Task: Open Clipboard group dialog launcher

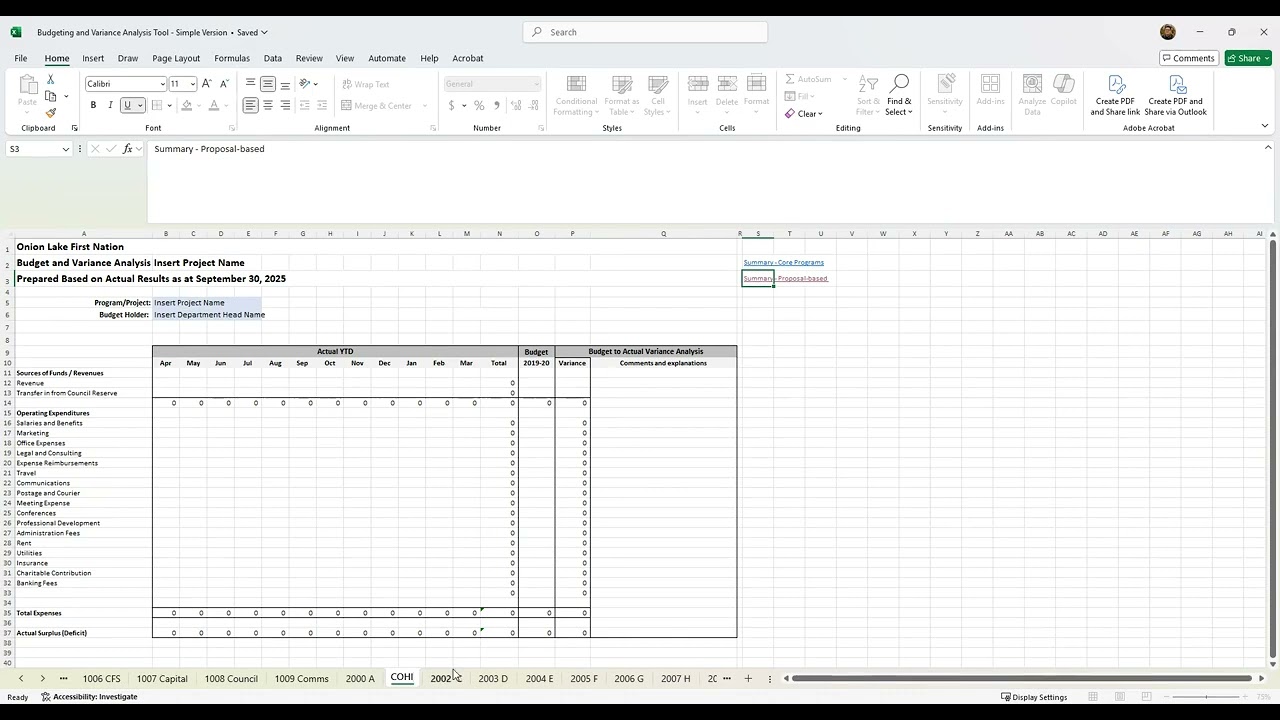Action: 73,128
